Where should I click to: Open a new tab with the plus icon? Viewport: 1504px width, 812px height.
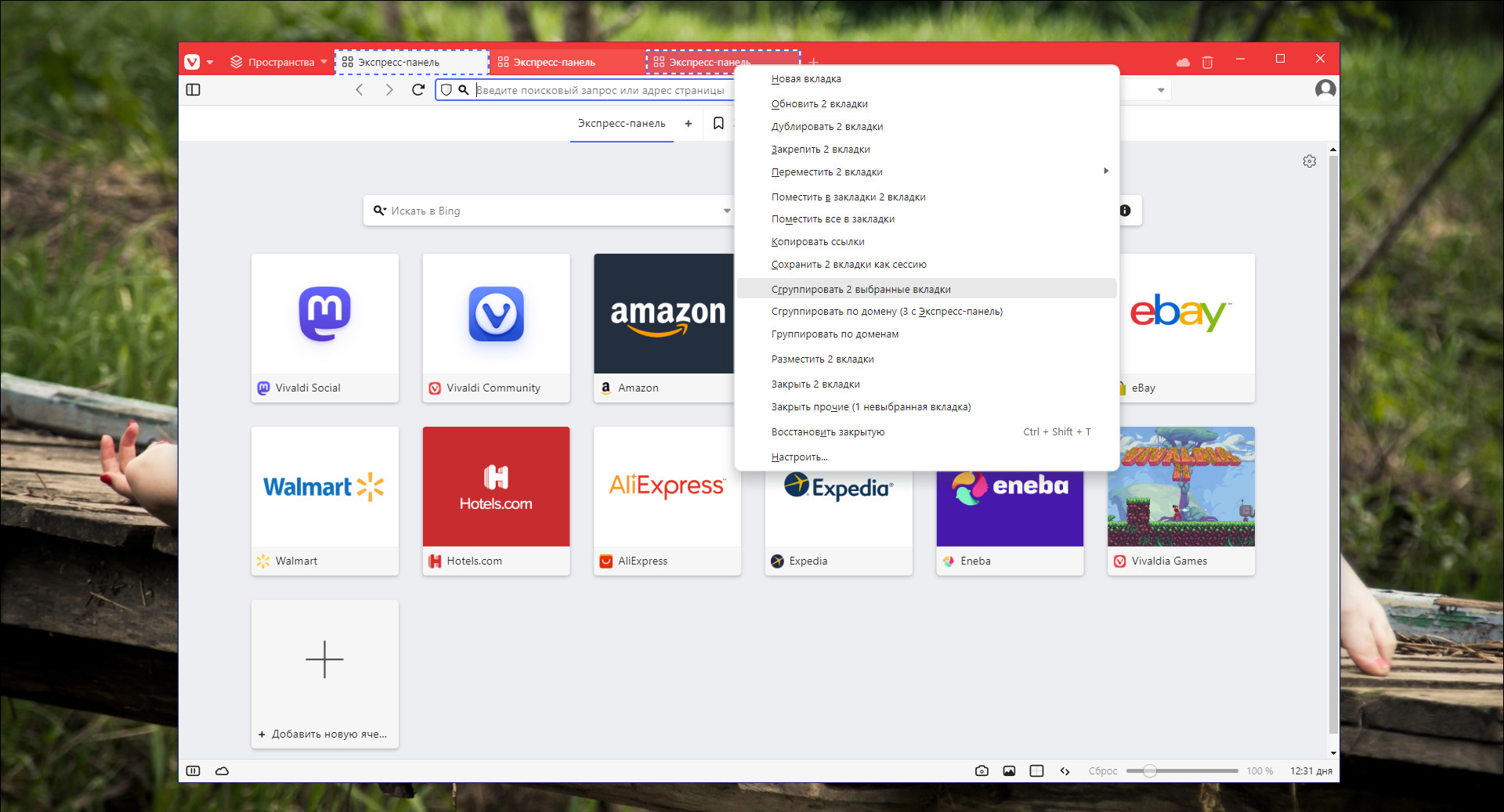tap(814, 62)
